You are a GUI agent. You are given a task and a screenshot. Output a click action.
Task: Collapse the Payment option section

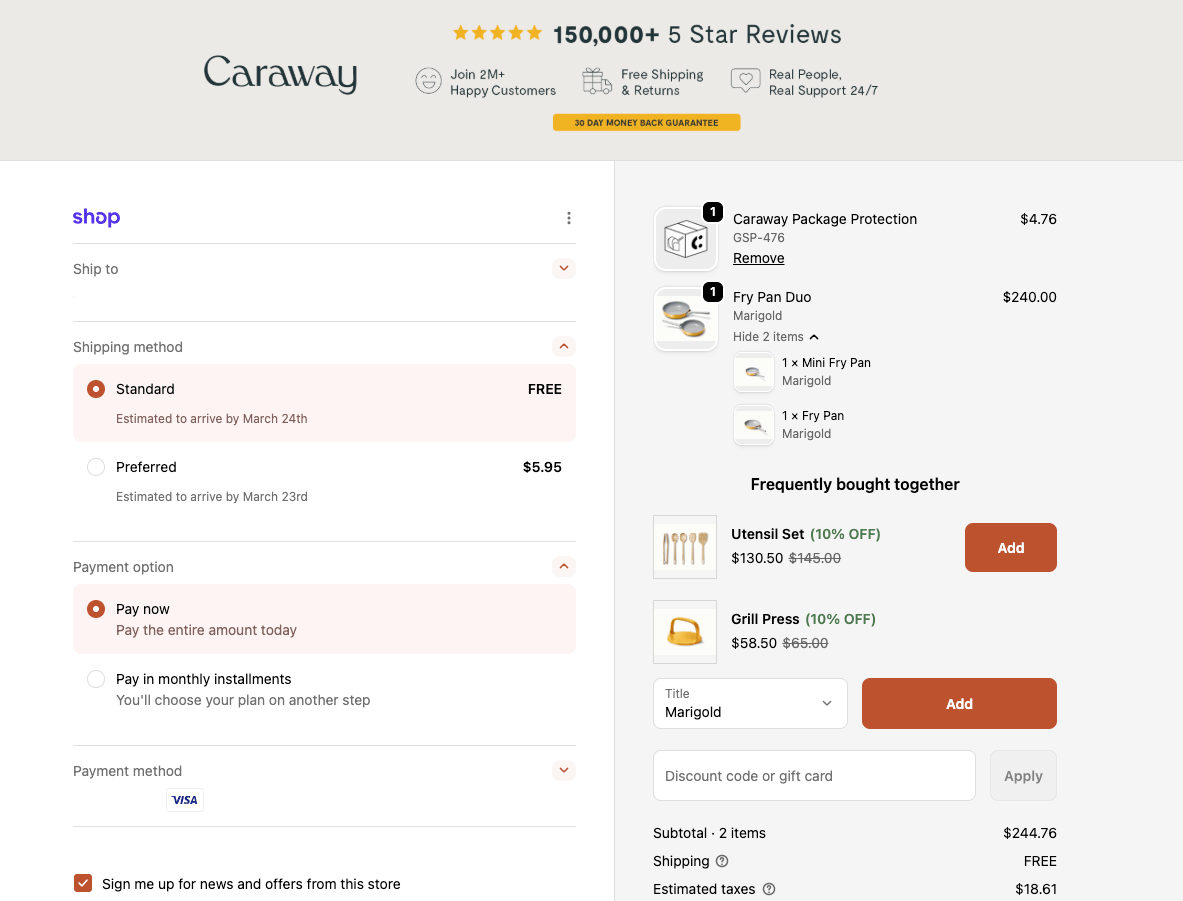click(x=564, y=566)
